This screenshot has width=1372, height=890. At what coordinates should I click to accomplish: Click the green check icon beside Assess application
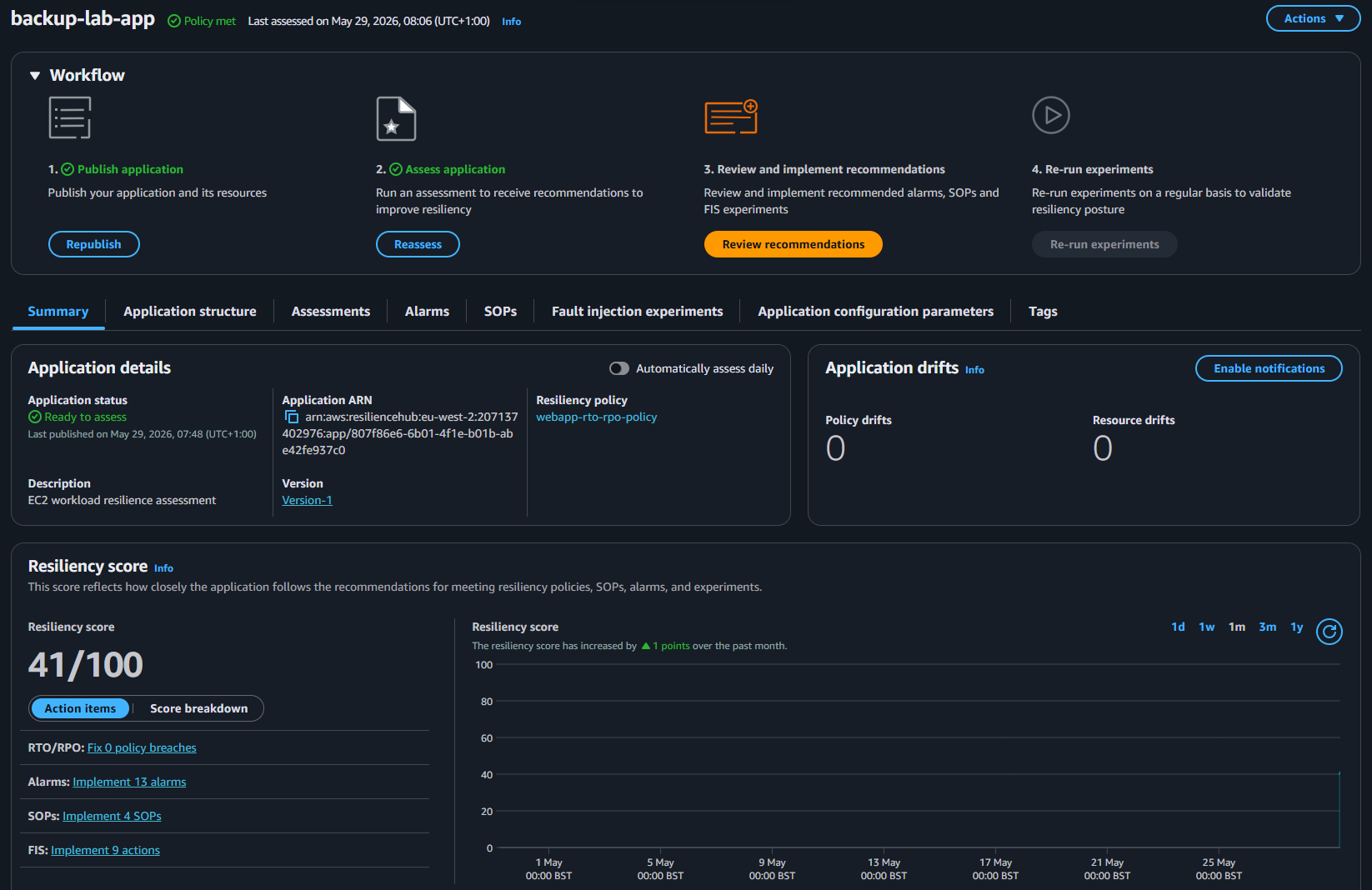(396, 169)
